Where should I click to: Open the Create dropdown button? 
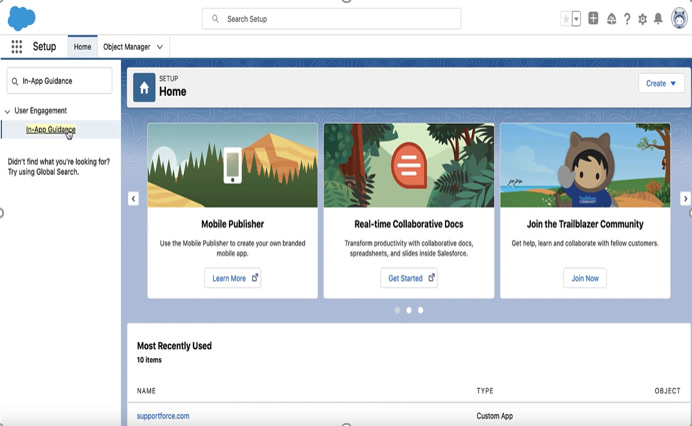(x=661, y=83)
